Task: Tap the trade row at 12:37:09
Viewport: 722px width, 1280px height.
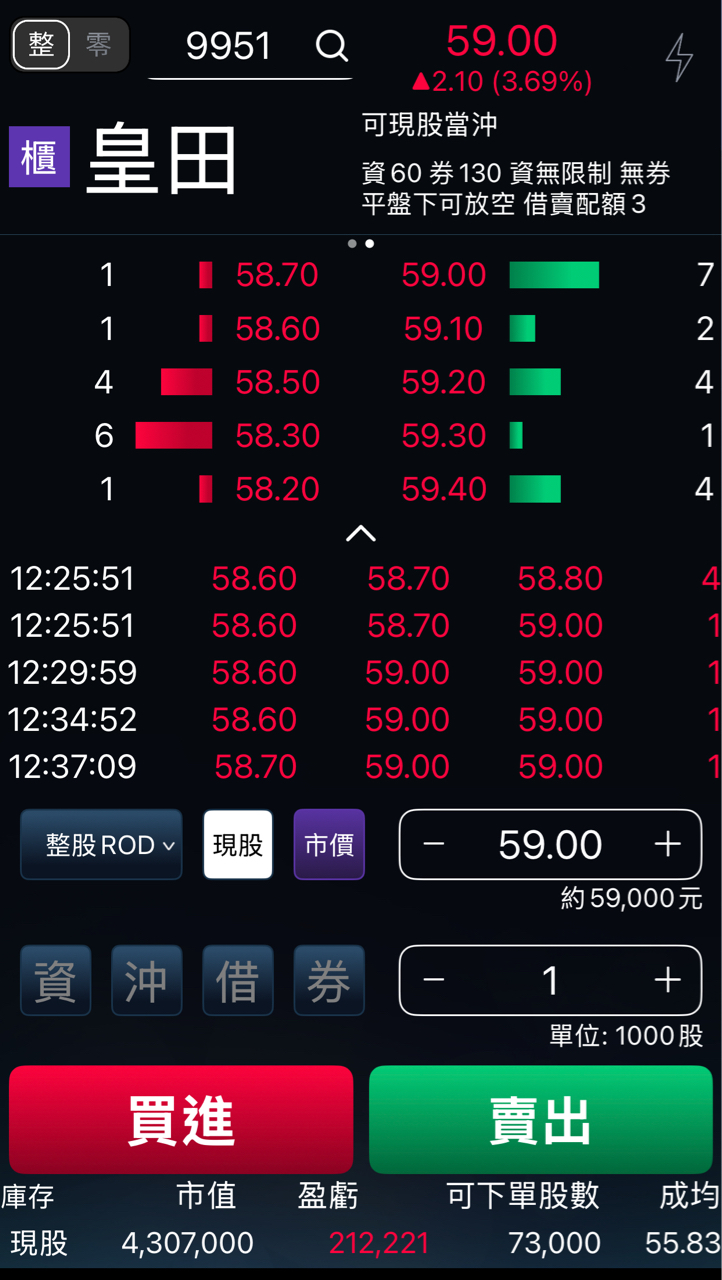Action: click(361, 766)
